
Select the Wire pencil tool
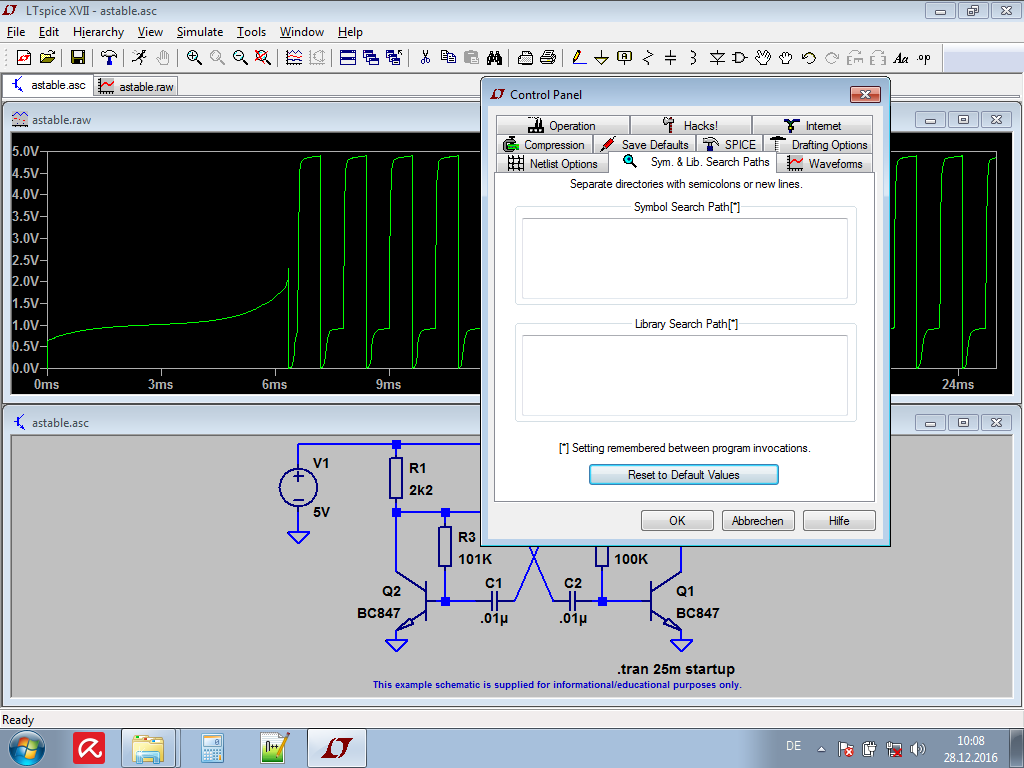(x=579, y=57)
